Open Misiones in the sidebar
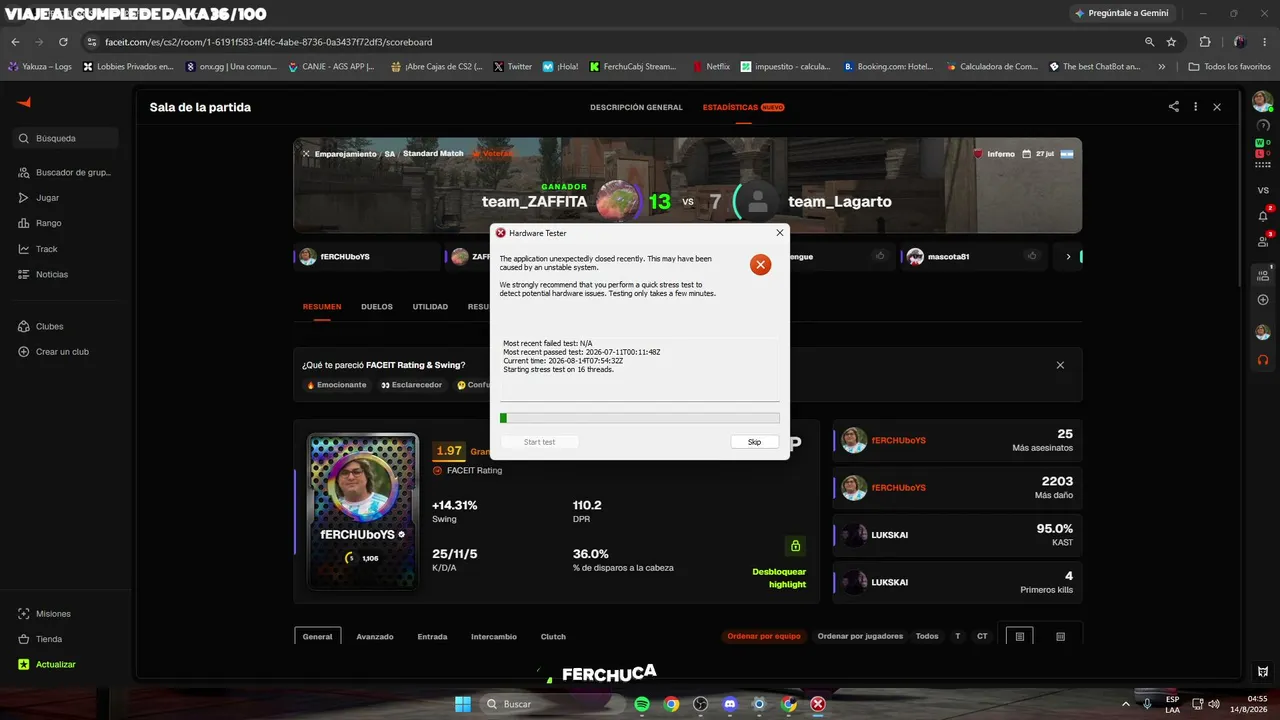The image size is (1280, 720). [x=45, y=614]
